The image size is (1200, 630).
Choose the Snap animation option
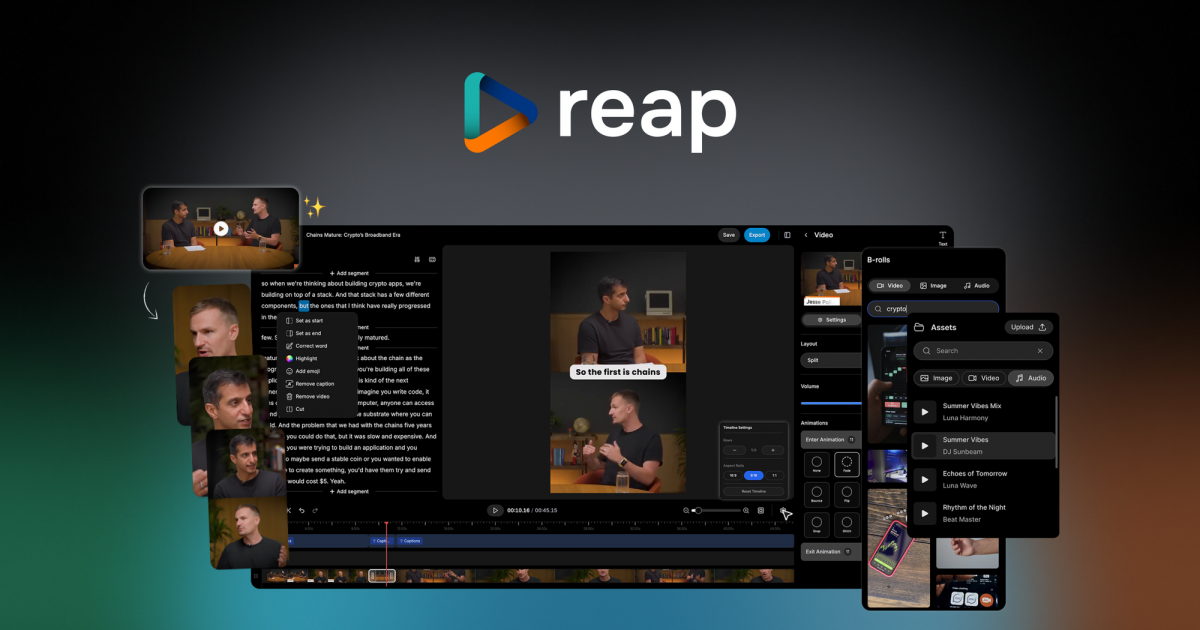(x=817, y=524)
